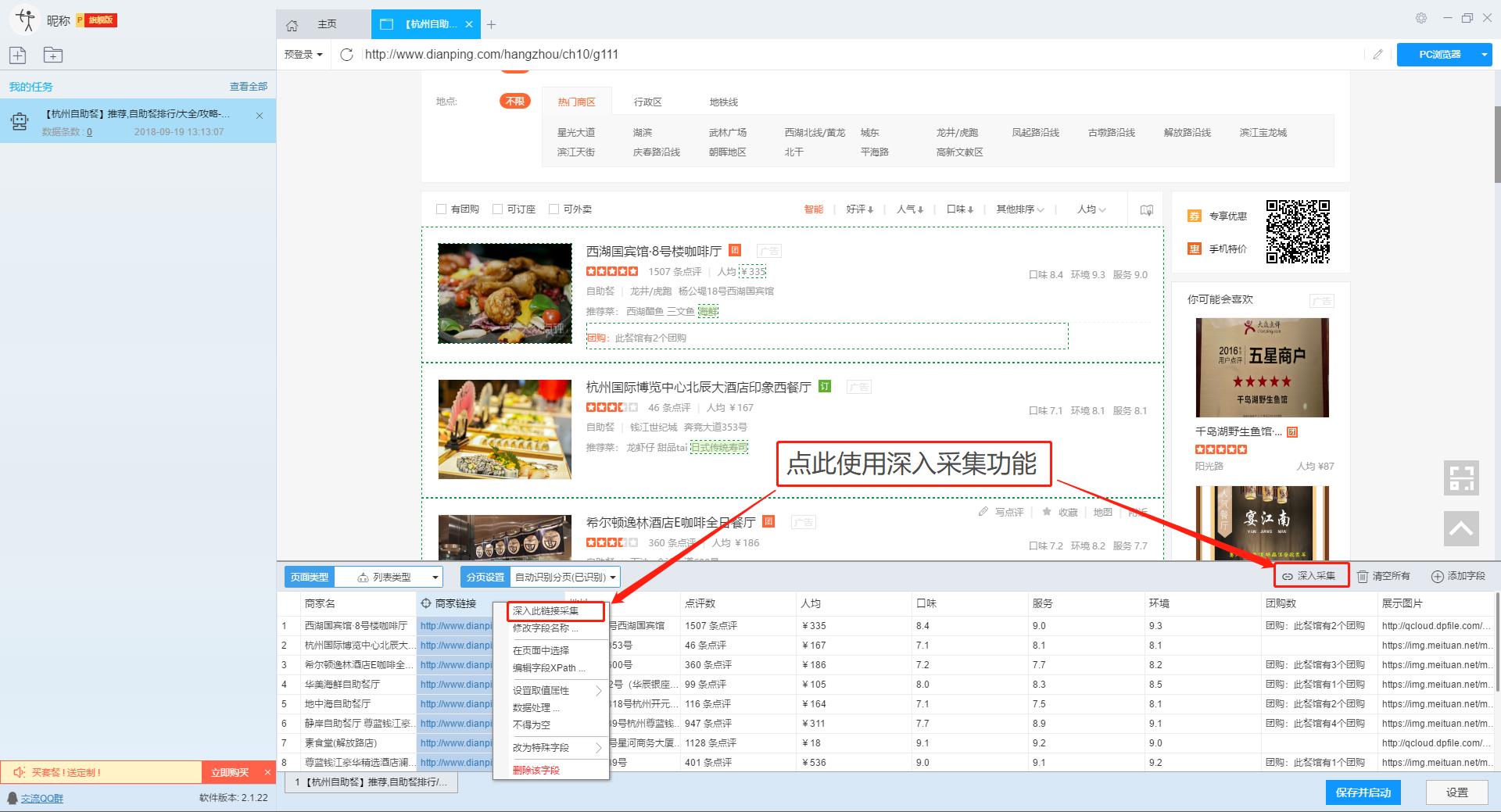Select the 不限 location filter
1501x812 pixels.
click(x=515, y=102)
